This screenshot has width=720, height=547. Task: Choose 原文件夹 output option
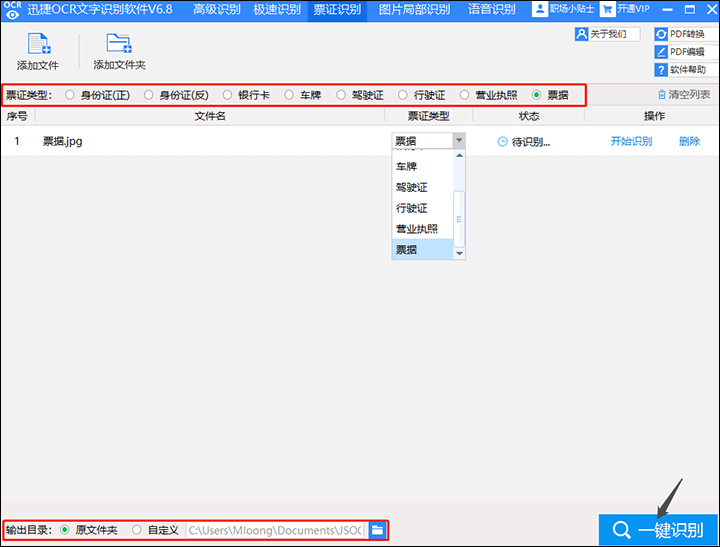65,530
